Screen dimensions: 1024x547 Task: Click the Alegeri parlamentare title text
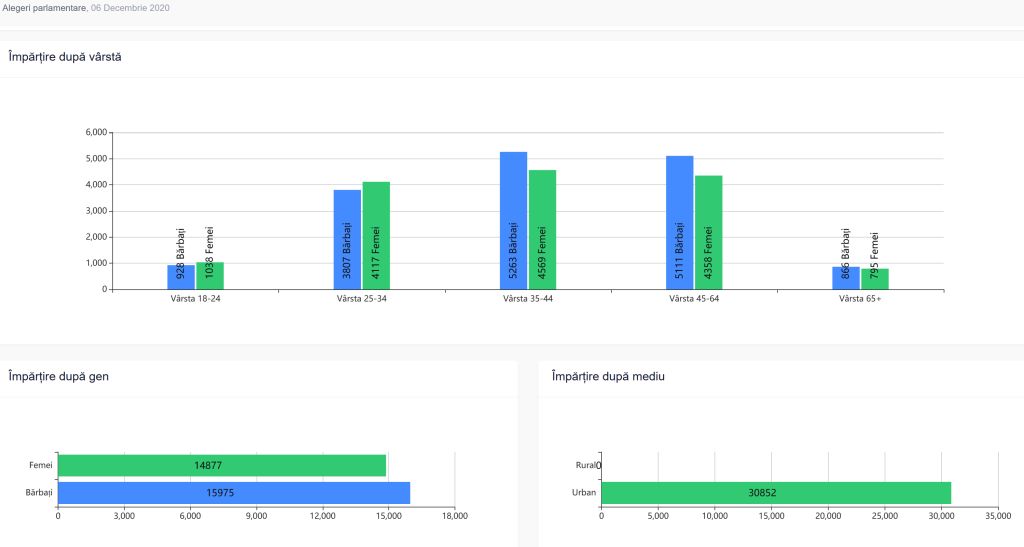click(45, 8)
